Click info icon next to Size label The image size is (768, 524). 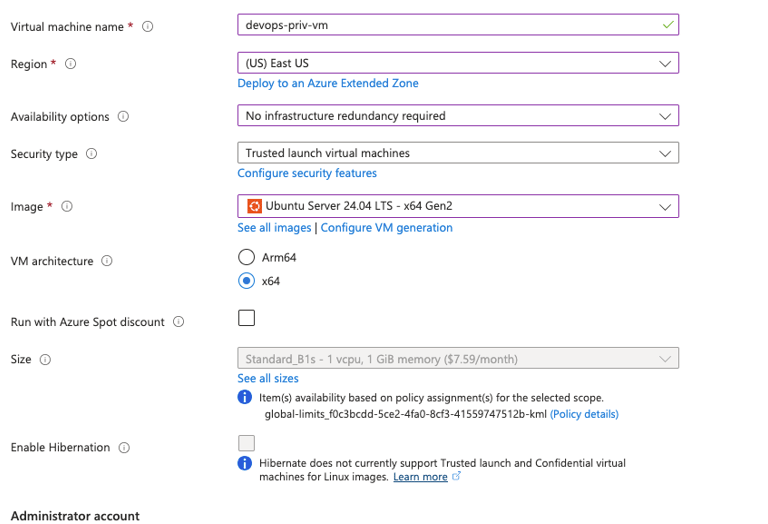[x=46, y=359]
